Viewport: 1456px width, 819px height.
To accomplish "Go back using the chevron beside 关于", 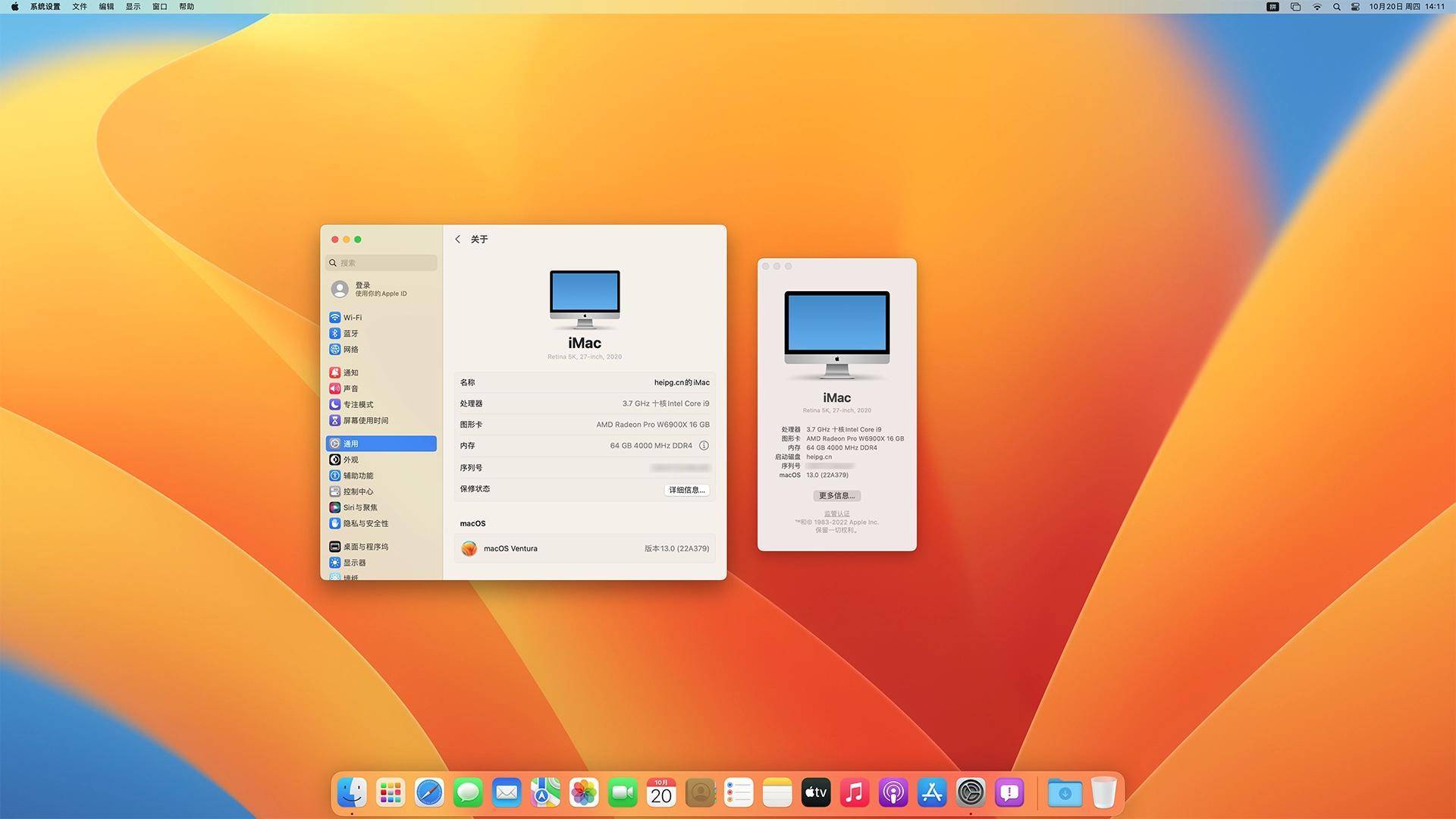I will pyautogui.click(x=457, y=239).
